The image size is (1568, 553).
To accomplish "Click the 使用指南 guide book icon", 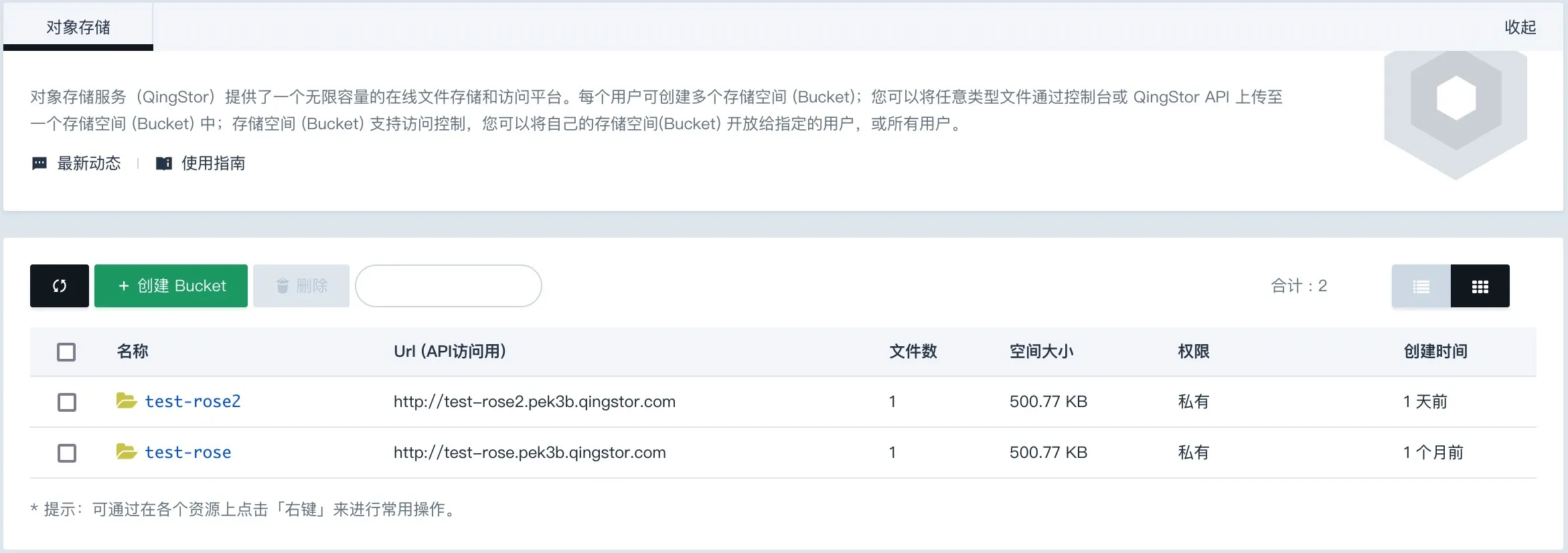I will [x=164, y=163].
